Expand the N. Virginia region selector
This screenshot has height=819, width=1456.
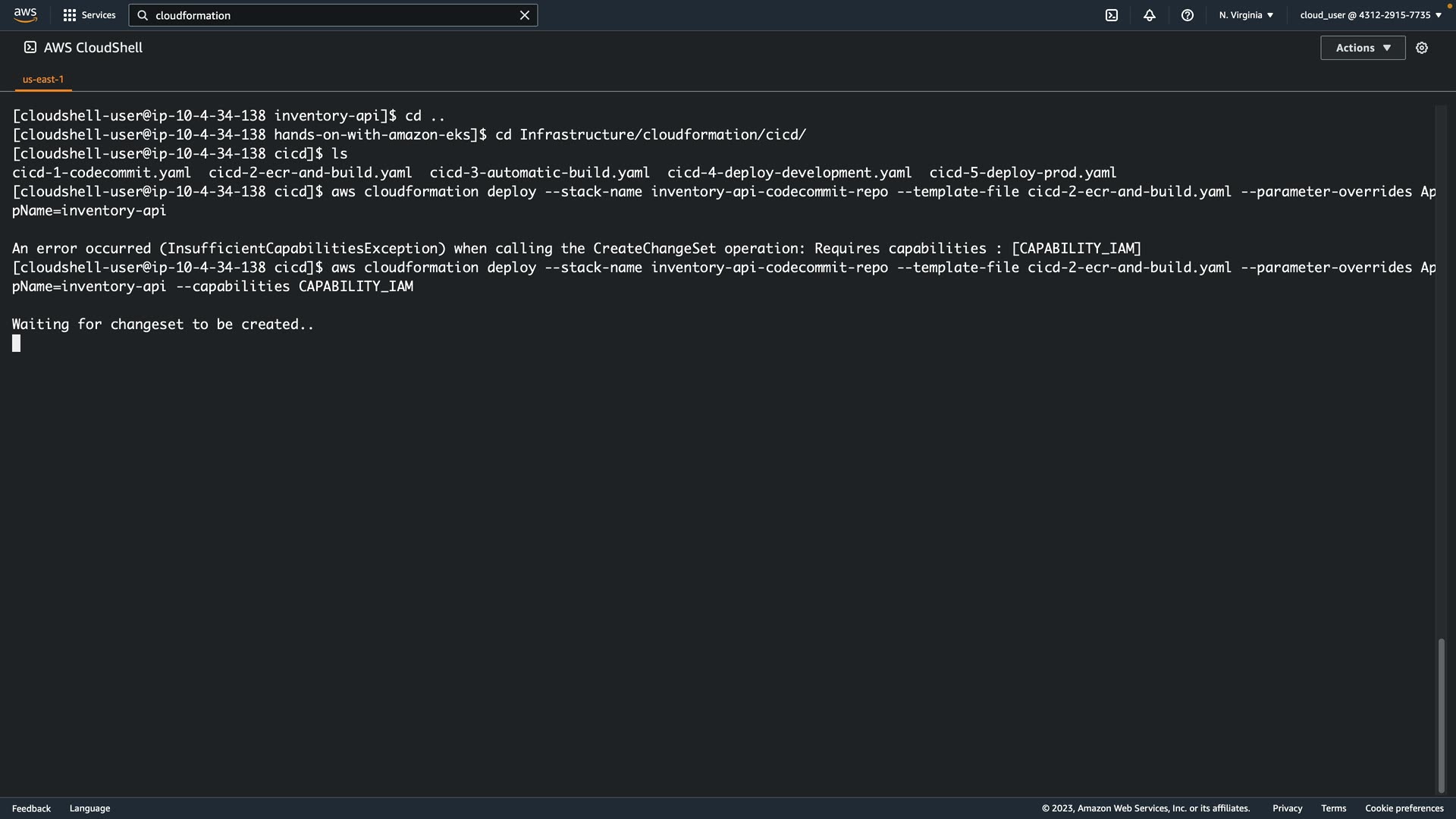pos(1246,15)
